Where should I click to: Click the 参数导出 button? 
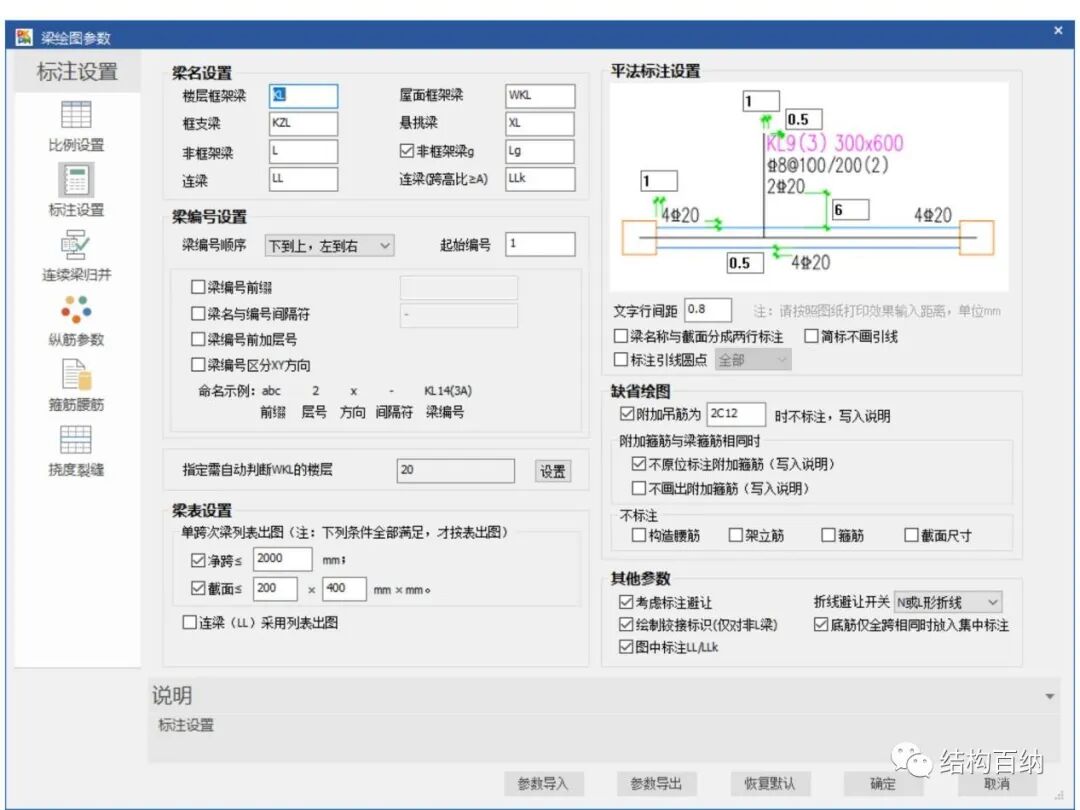tap(657, 785)
